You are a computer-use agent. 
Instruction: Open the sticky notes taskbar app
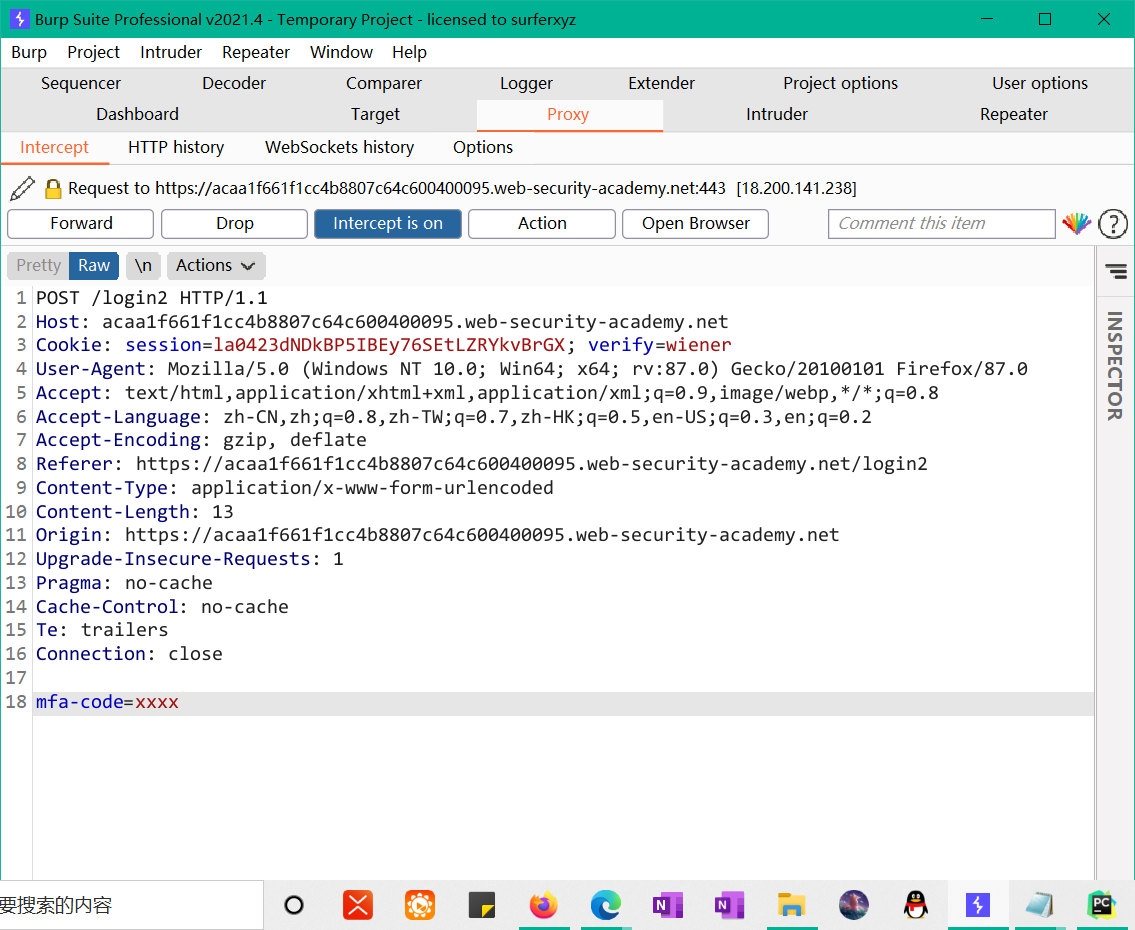[x=481, y=905]
